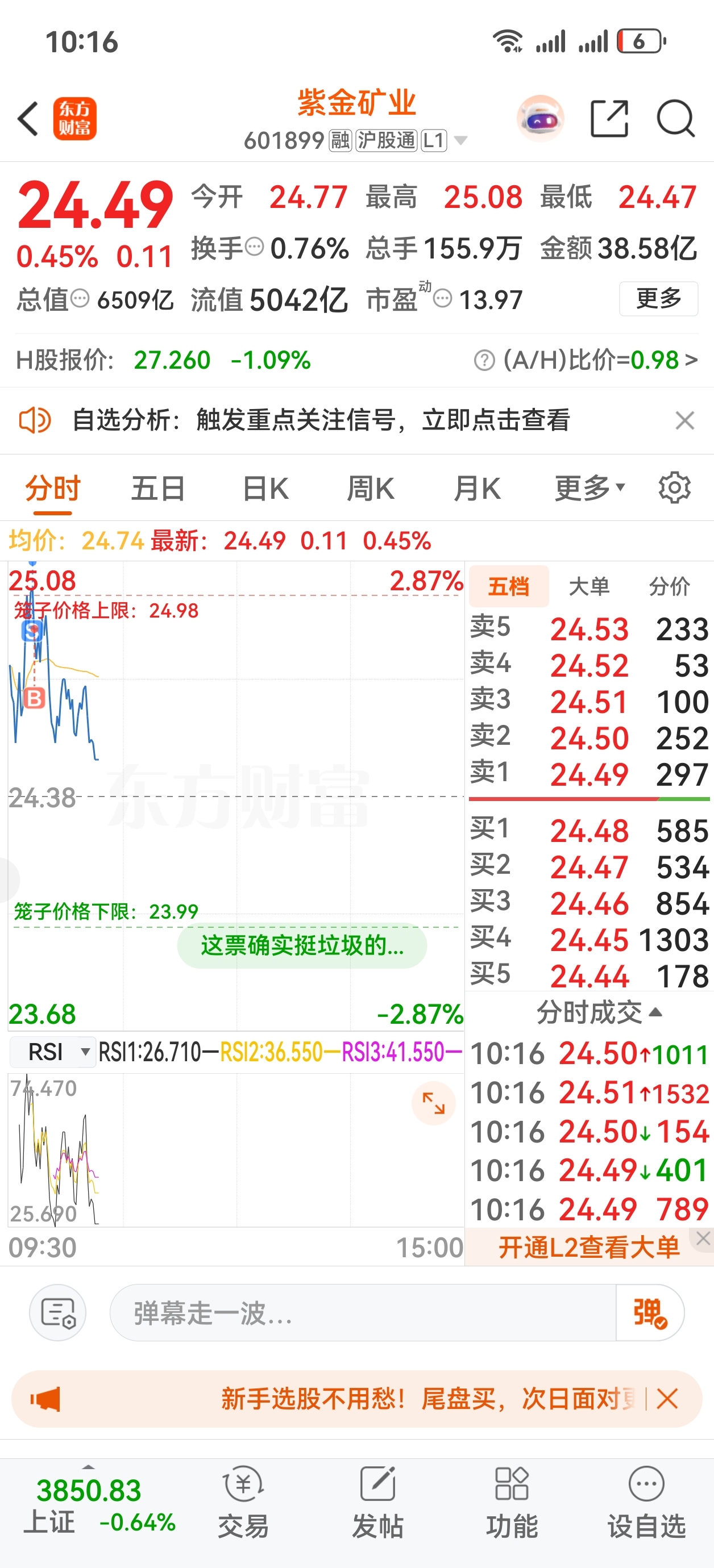Switch to the 日K tab

tap(265, 489)
